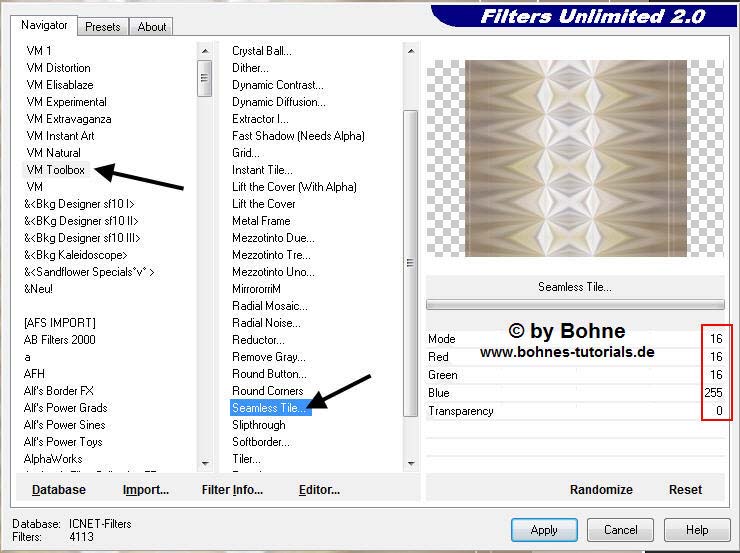Screen dimensions: 740x553
Task: Switch to the Presets tab
Action: click(102, 27)
